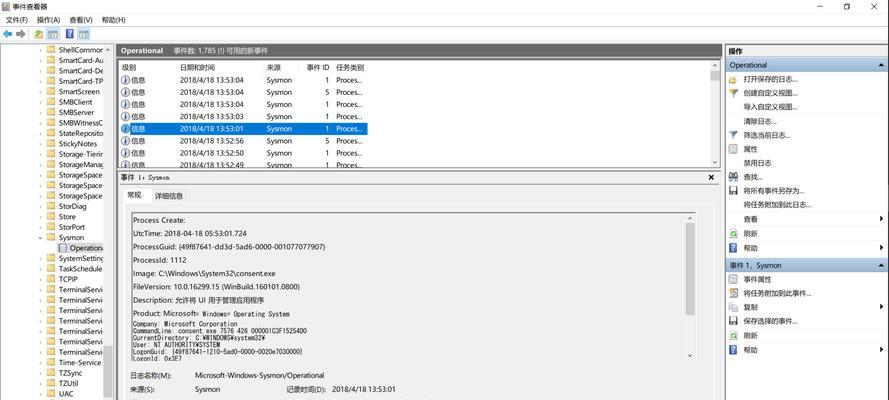
Task: Click the floppy icon for 将所有事件另存为
Action: point(733,191)
